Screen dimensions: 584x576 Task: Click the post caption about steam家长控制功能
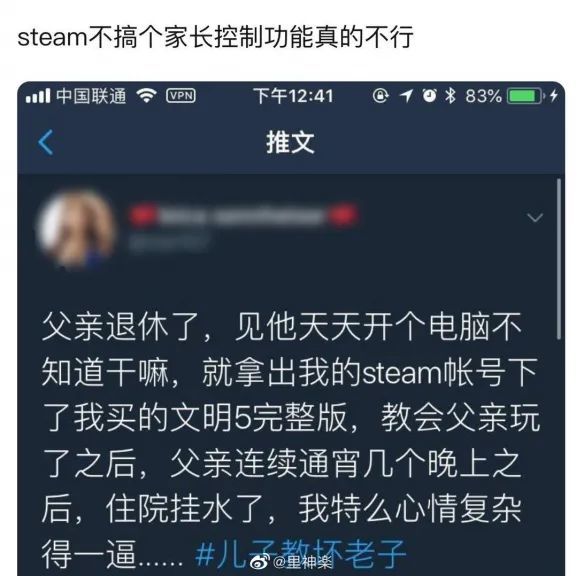pos(215,37)
